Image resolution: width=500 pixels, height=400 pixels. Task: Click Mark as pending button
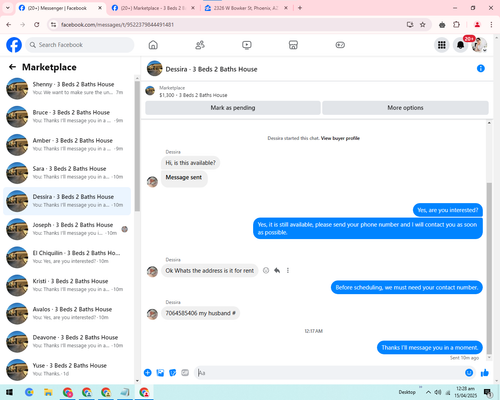coord(233,108)
